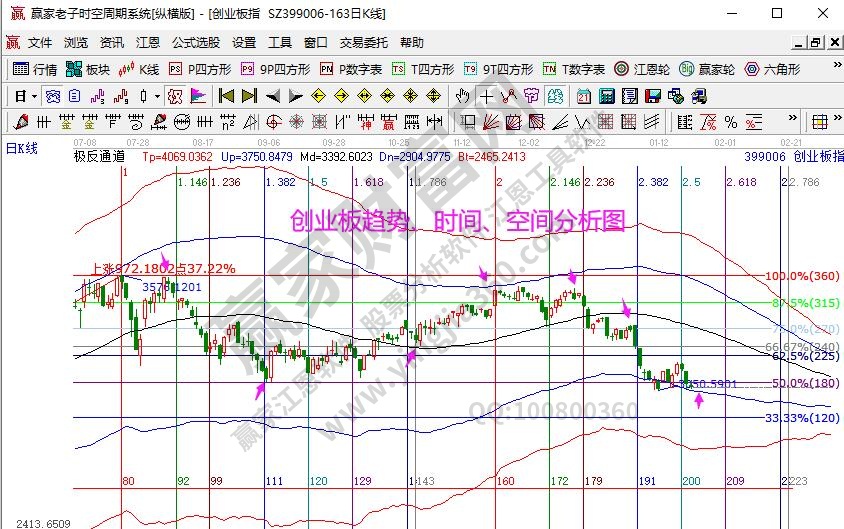Expand the 日 period dropdown arrow
The width and height of the screenshot is (844, 529).
(x=33, y=96)
